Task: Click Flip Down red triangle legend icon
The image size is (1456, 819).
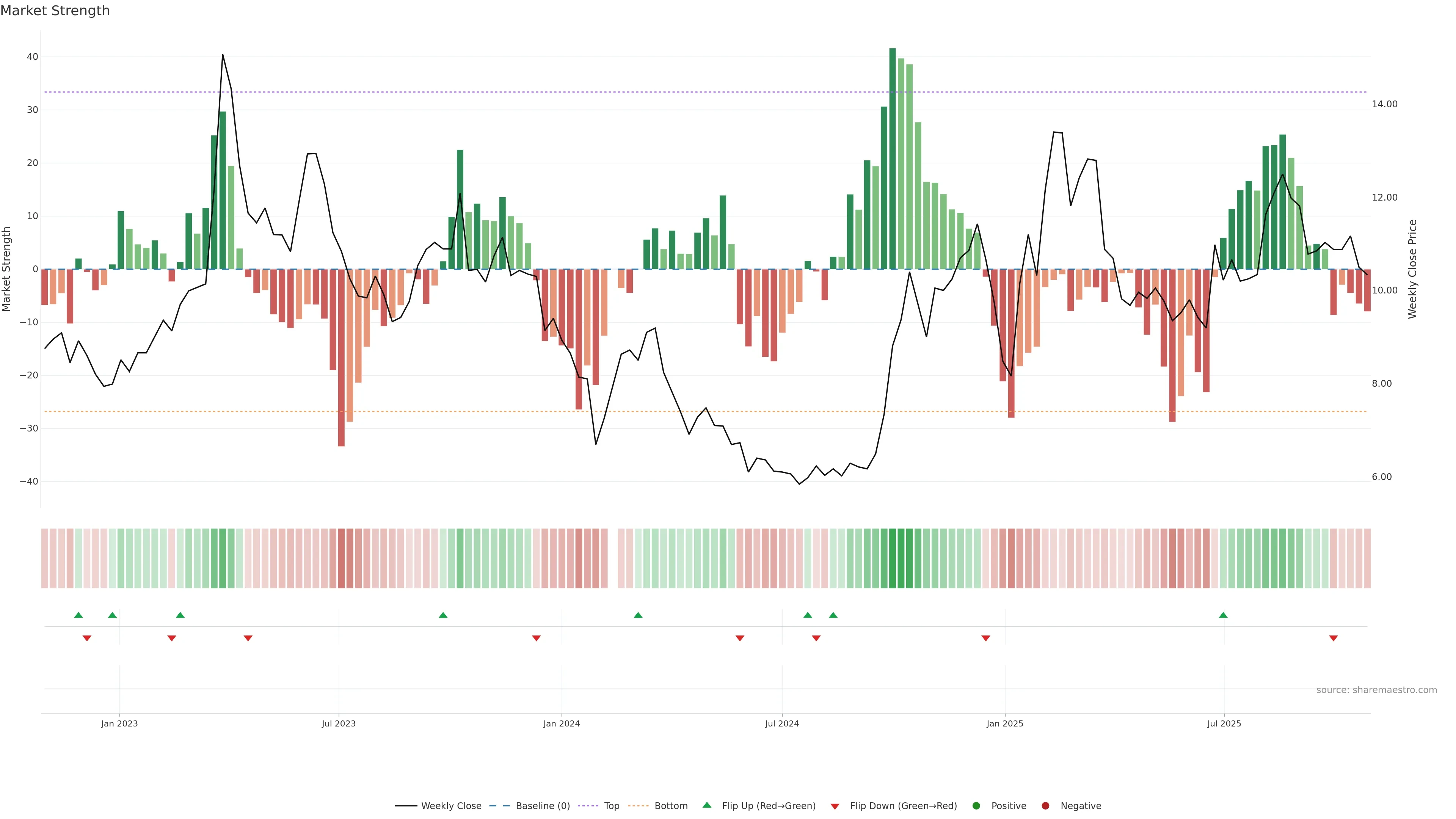Action: pos(835,806)
